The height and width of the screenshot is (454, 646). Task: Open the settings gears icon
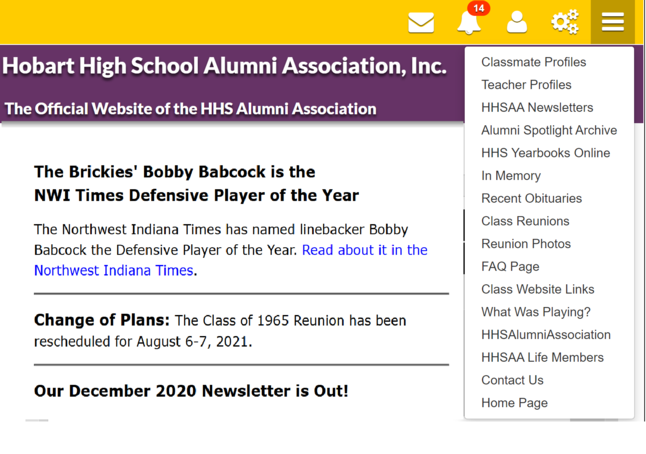click(x=565, y=22)
